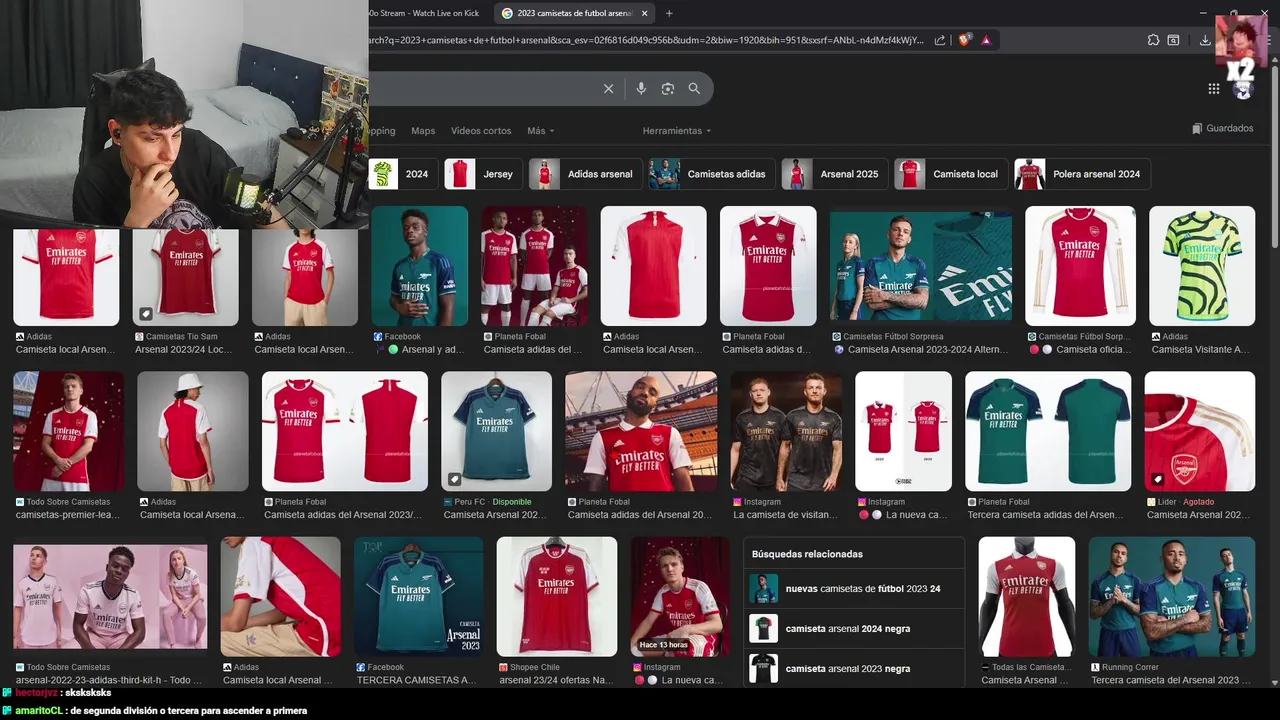Viewport: 1280px width, 720px height.
Task: Open a new browser tab
Action: [669, 13]
